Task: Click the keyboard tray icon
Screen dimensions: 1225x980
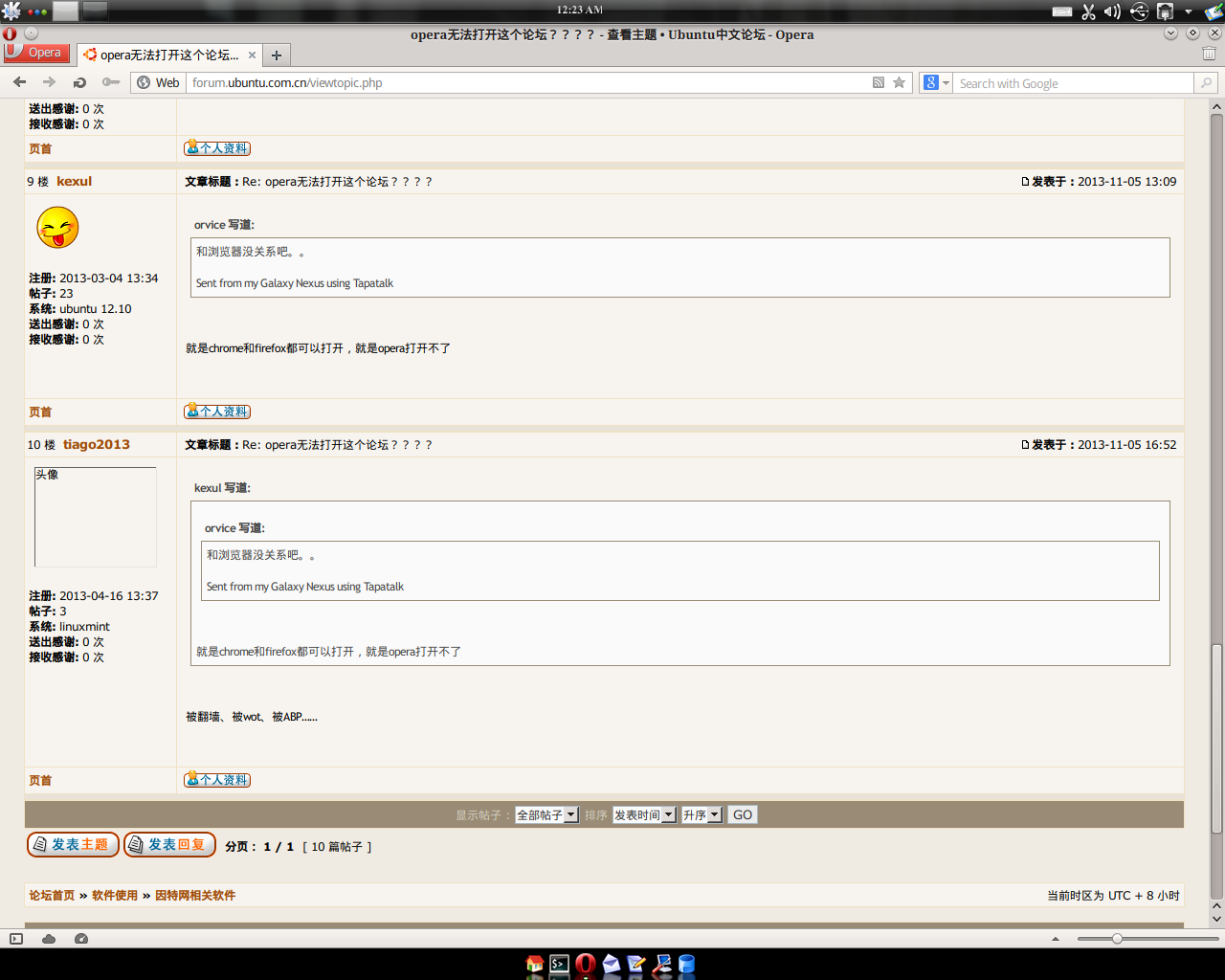Action: coord(1062,11)
